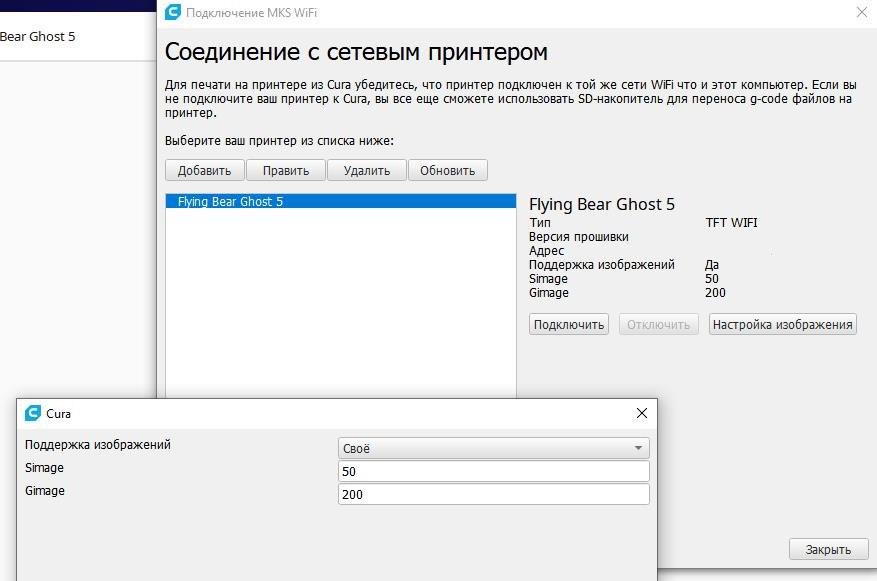
Task: Click the Удалить button
Action: coord(367,171)
